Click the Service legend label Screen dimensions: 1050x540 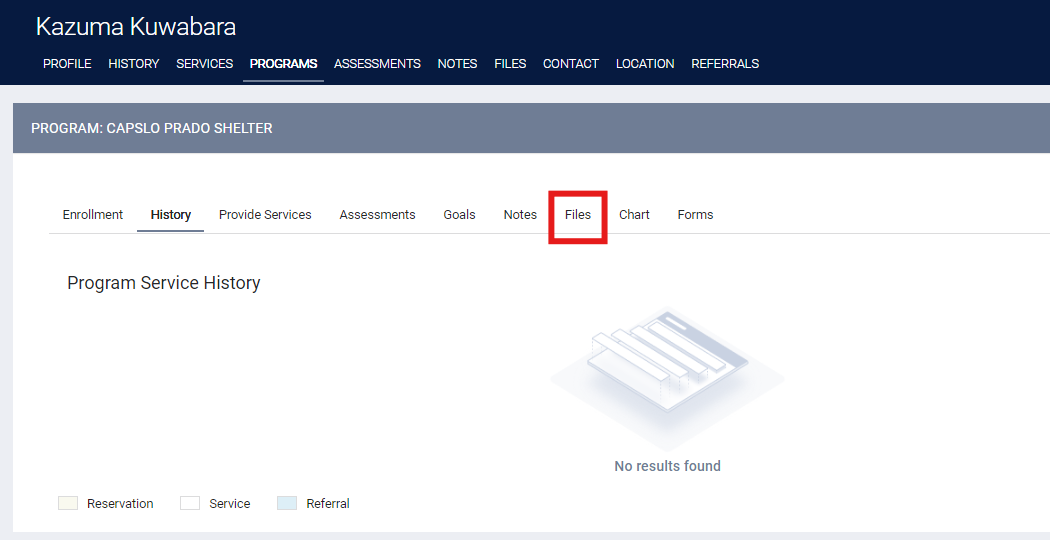click(230, 504)
